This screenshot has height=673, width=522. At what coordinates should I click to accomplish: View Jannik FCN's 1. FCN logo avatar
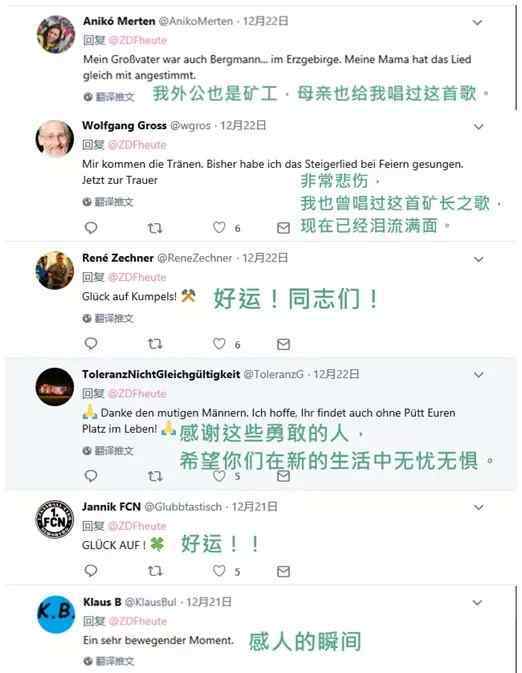click(54, 520)
